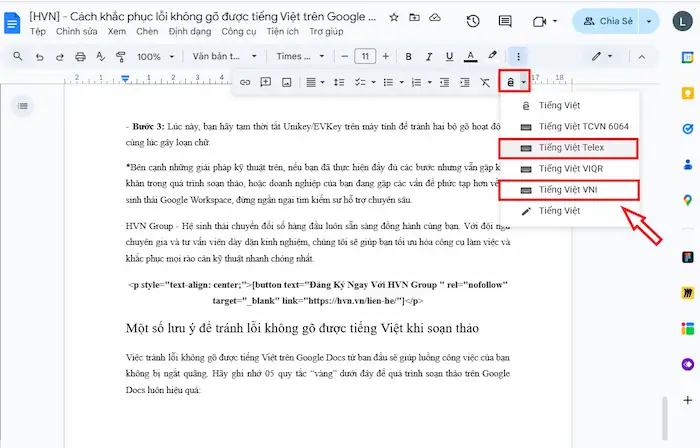The width and height of the screenshot is (700, 448).
Task: Click the Clear formatting icon
Action: 486,82
